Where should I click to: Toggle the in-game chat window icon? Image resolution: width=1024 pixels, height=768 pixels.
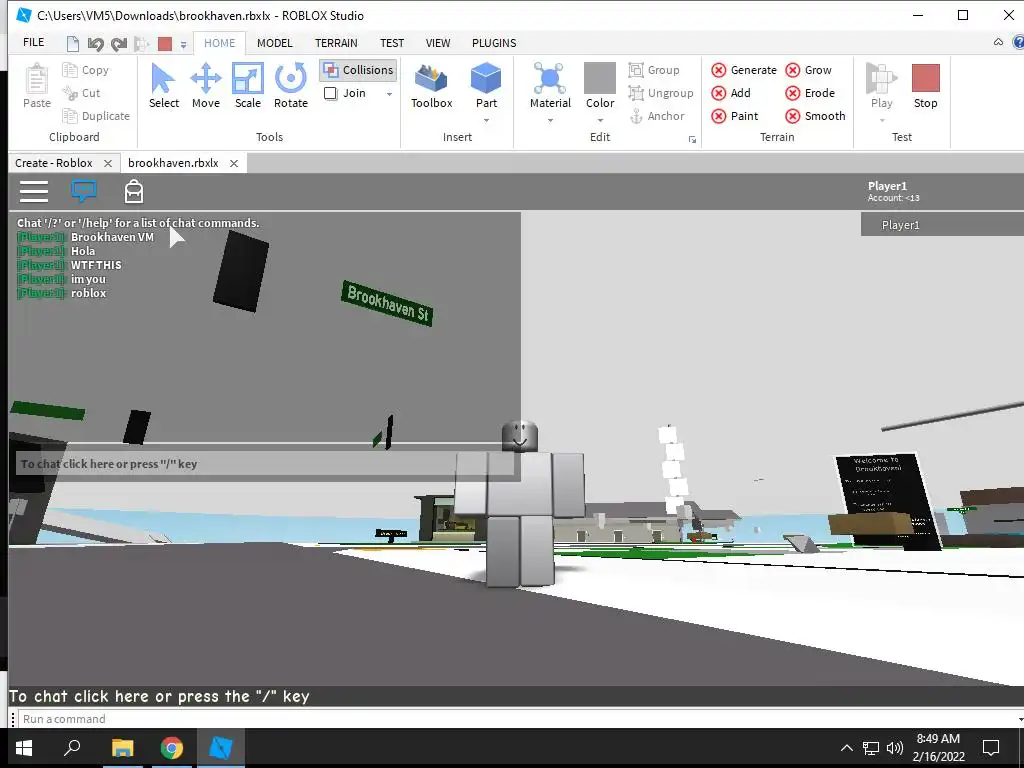tap(84, 191)
